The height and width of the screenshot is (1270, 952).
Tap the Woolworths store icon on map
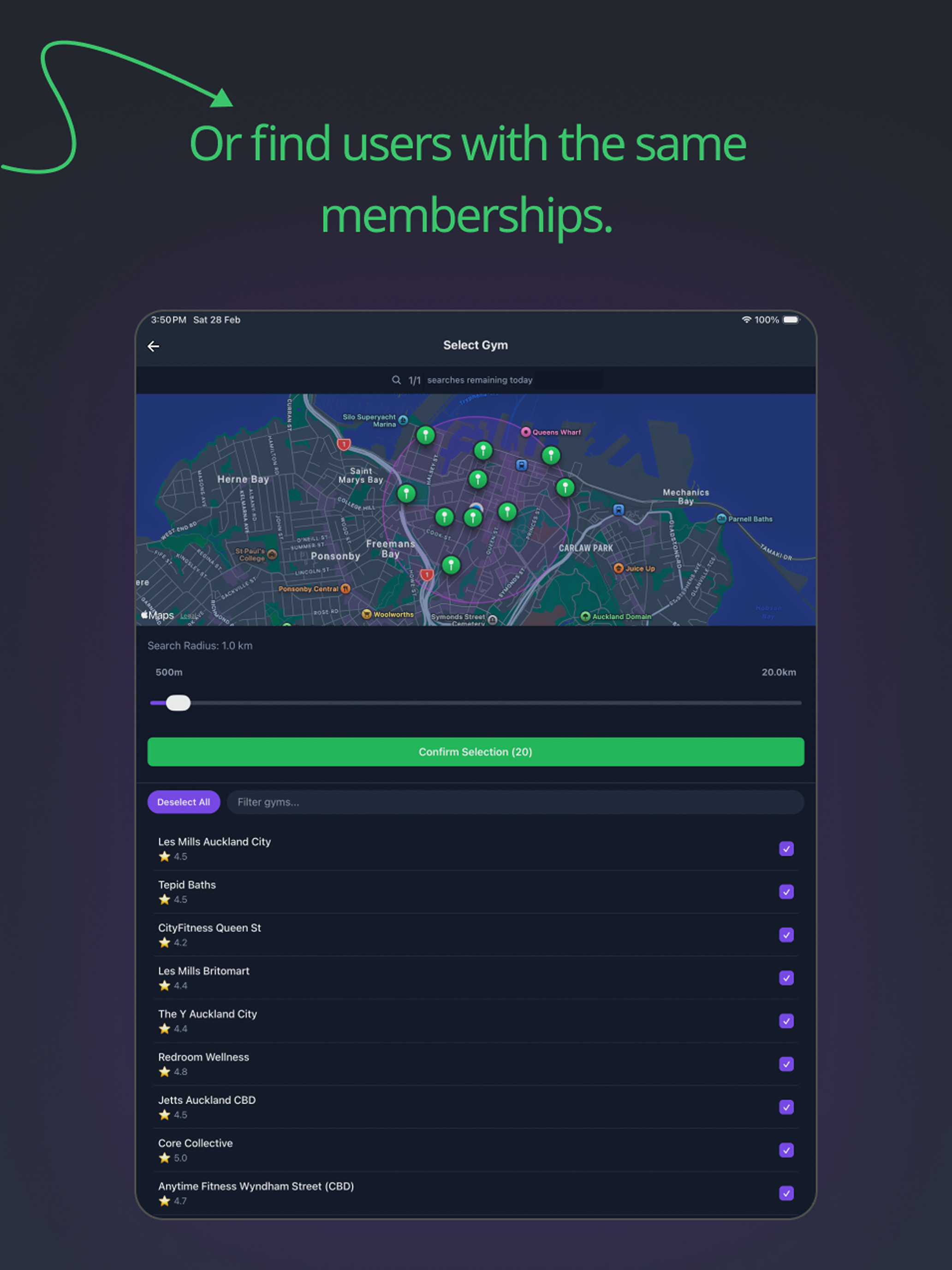click(x=366, y=614)
